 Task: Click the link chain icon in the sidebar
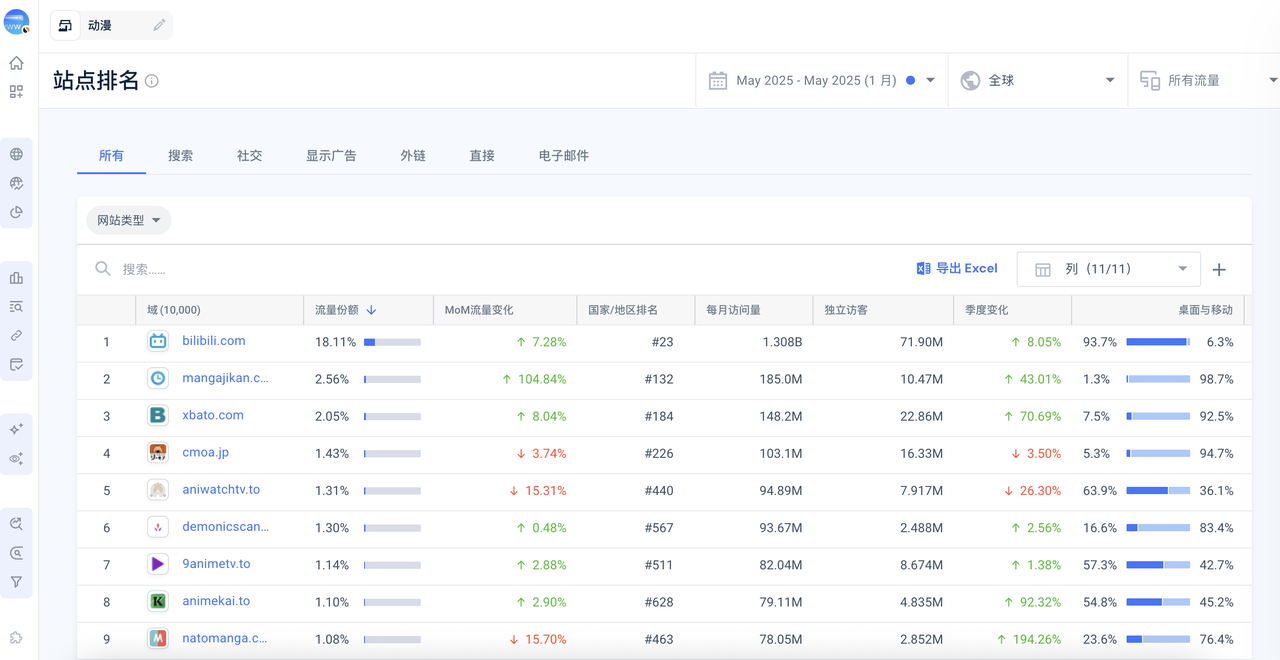pyautogui.click(x=16, y=336)
